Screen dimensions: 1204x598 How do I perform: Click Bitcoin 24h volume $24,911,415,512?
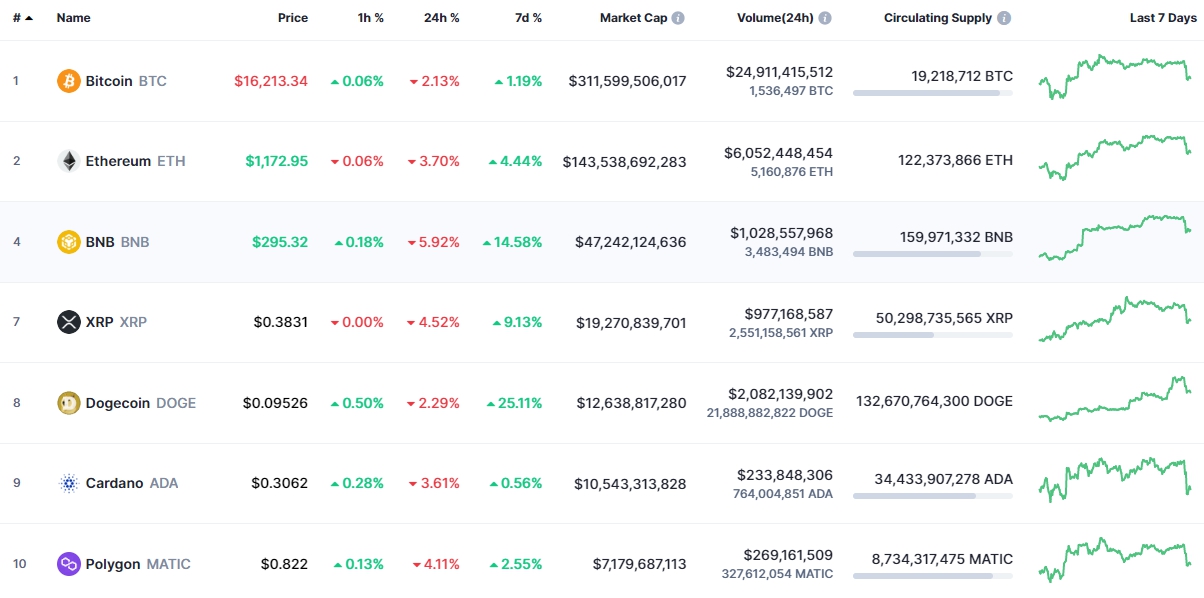(x=780, y=72)
